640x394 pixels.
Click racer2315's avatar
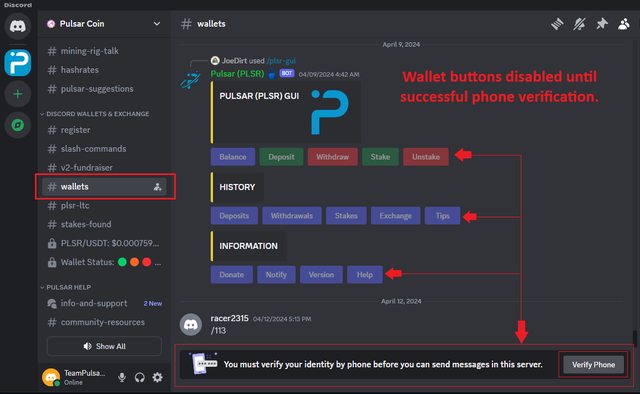[191, 325]
